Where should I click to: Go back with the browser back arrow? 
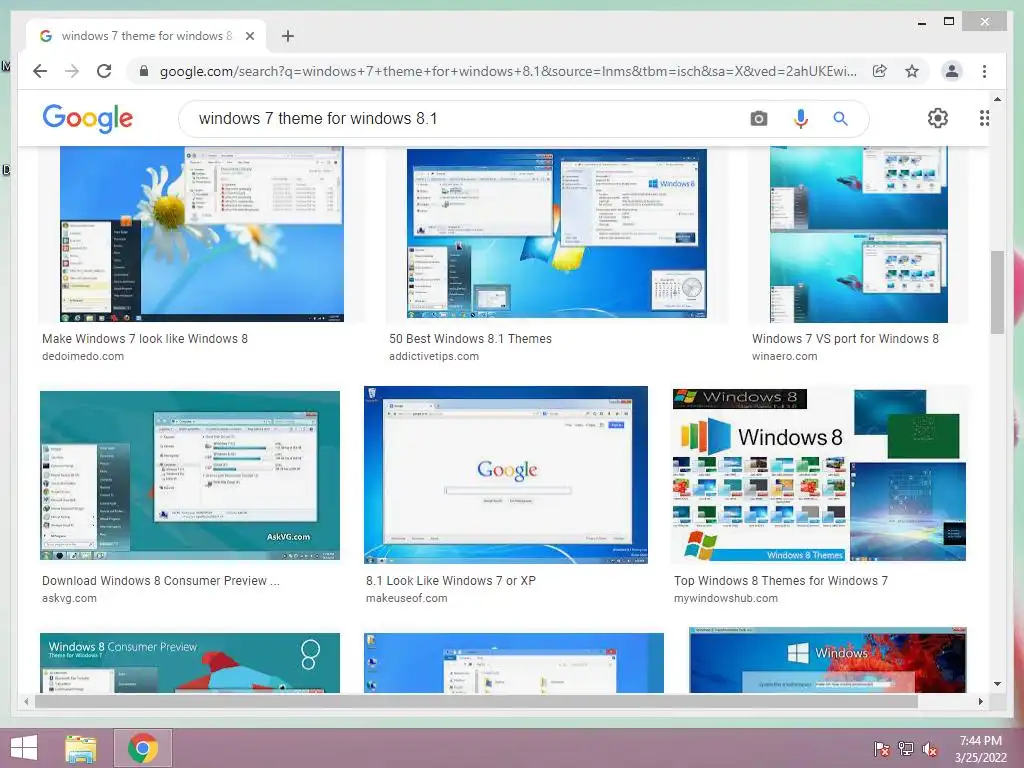point(40,71)
